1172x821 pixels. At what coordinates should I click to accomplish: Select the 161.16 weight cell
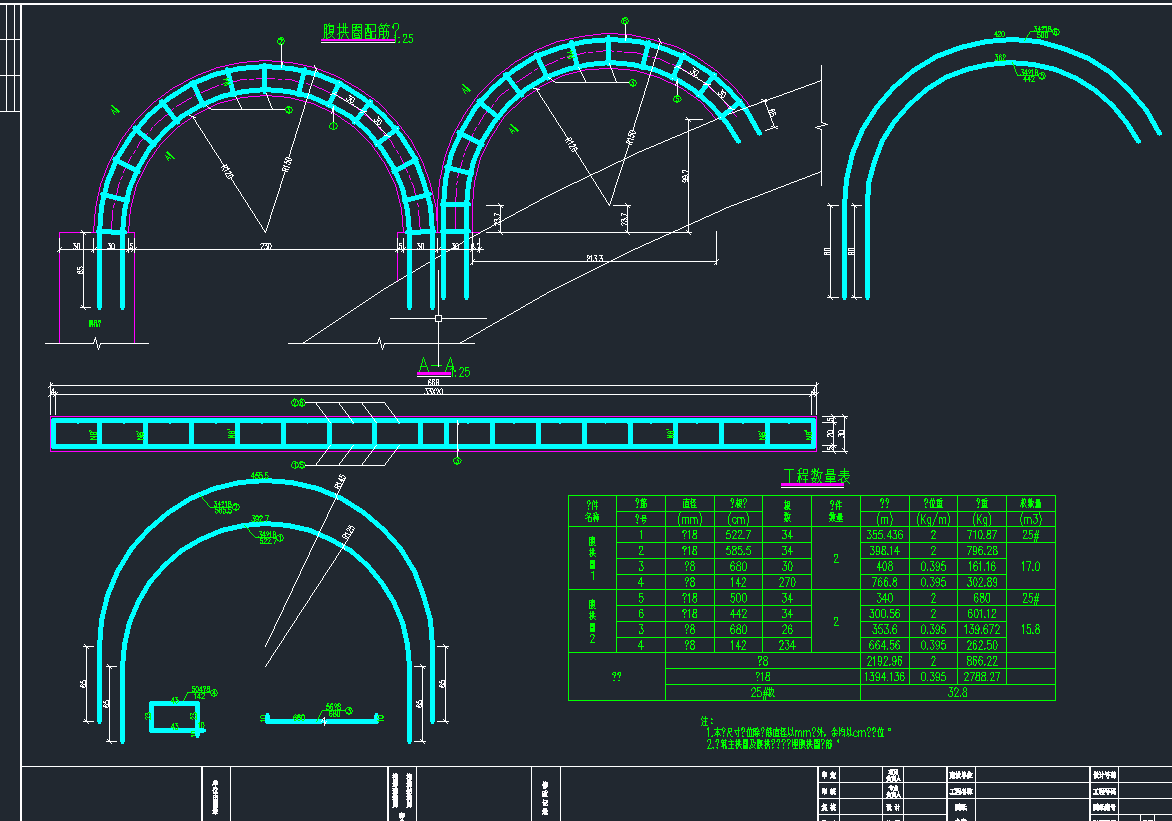pyautogui.click(x=981, y=566)
